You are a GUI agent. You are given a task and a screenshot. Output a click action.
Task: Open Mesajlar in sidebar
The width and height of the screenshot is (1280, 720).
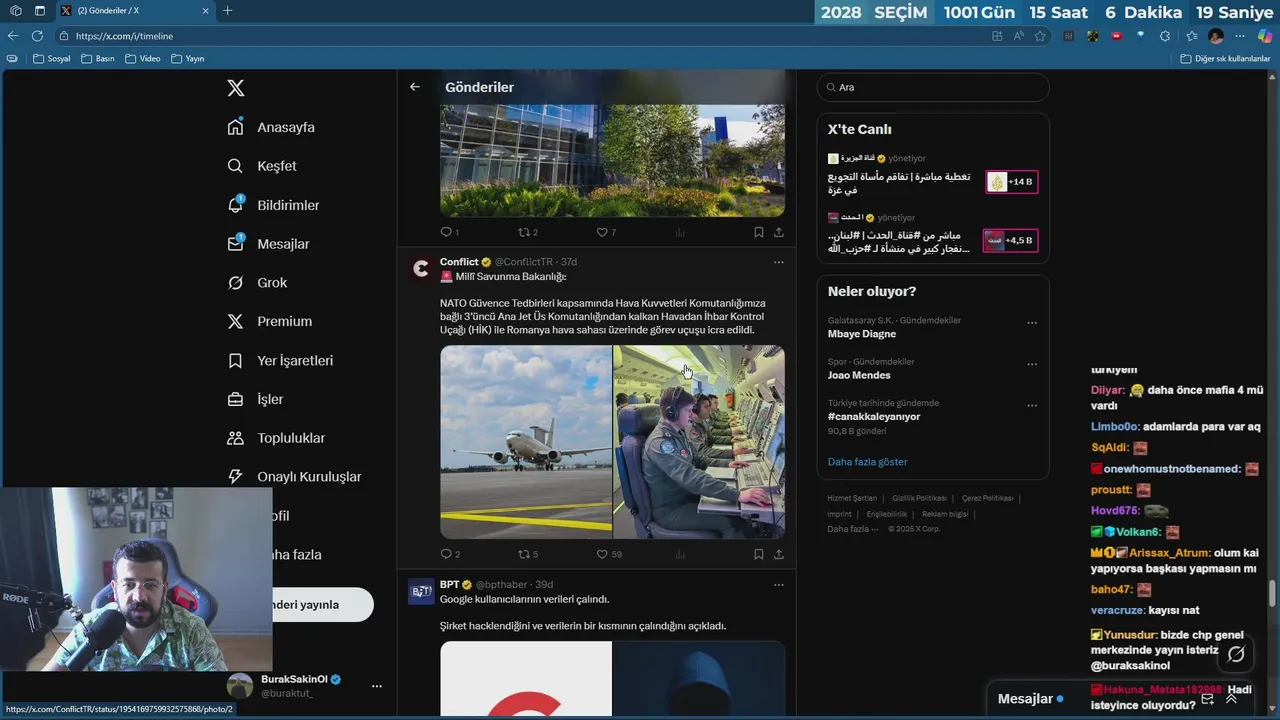coord(268,244)
